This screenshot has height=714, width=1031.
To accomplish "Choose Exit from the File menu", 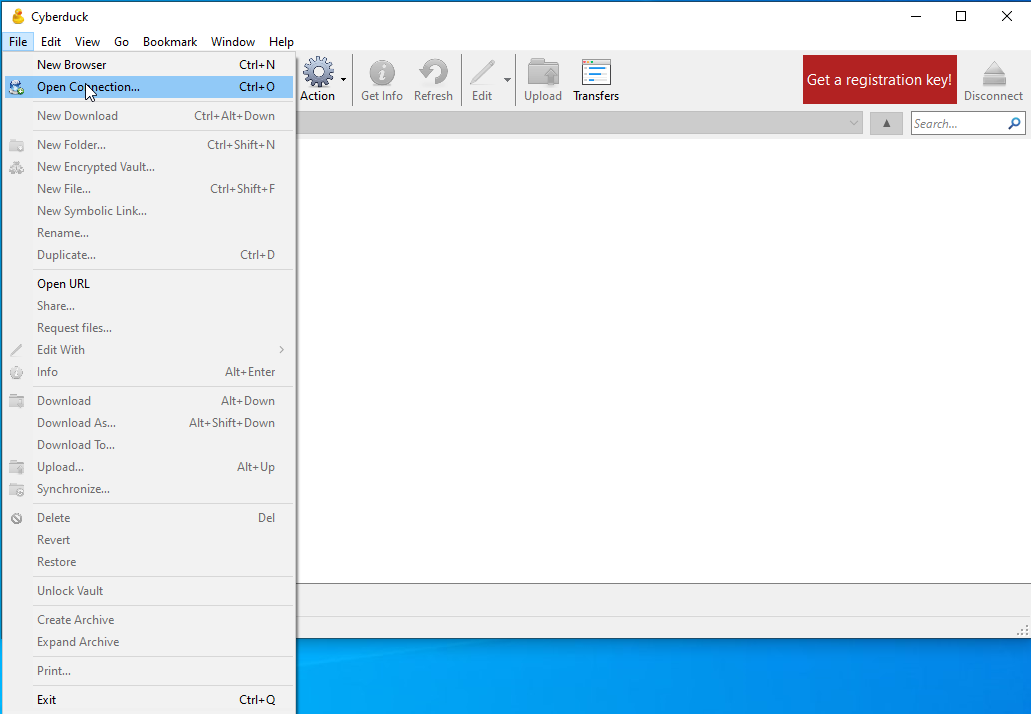I will coord(149,700).
